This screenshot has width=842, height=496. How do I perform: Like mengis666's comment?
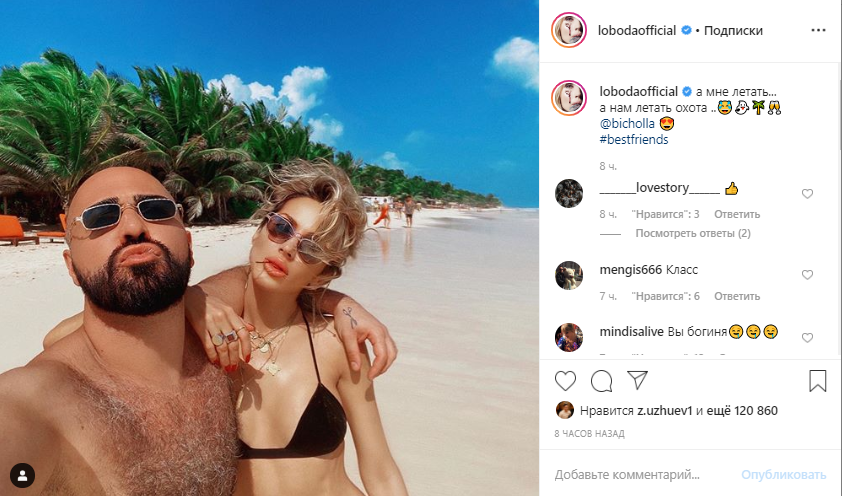[x=807, y=275]
